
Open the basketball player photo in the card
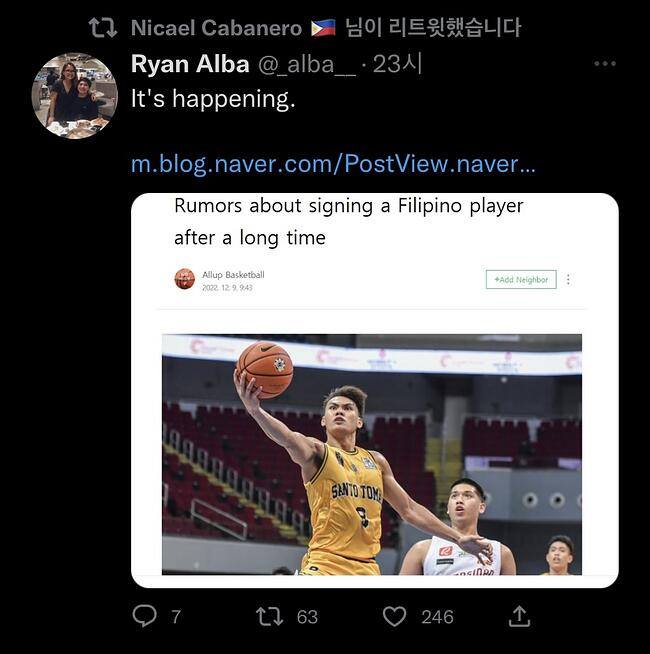coord(372,454)
